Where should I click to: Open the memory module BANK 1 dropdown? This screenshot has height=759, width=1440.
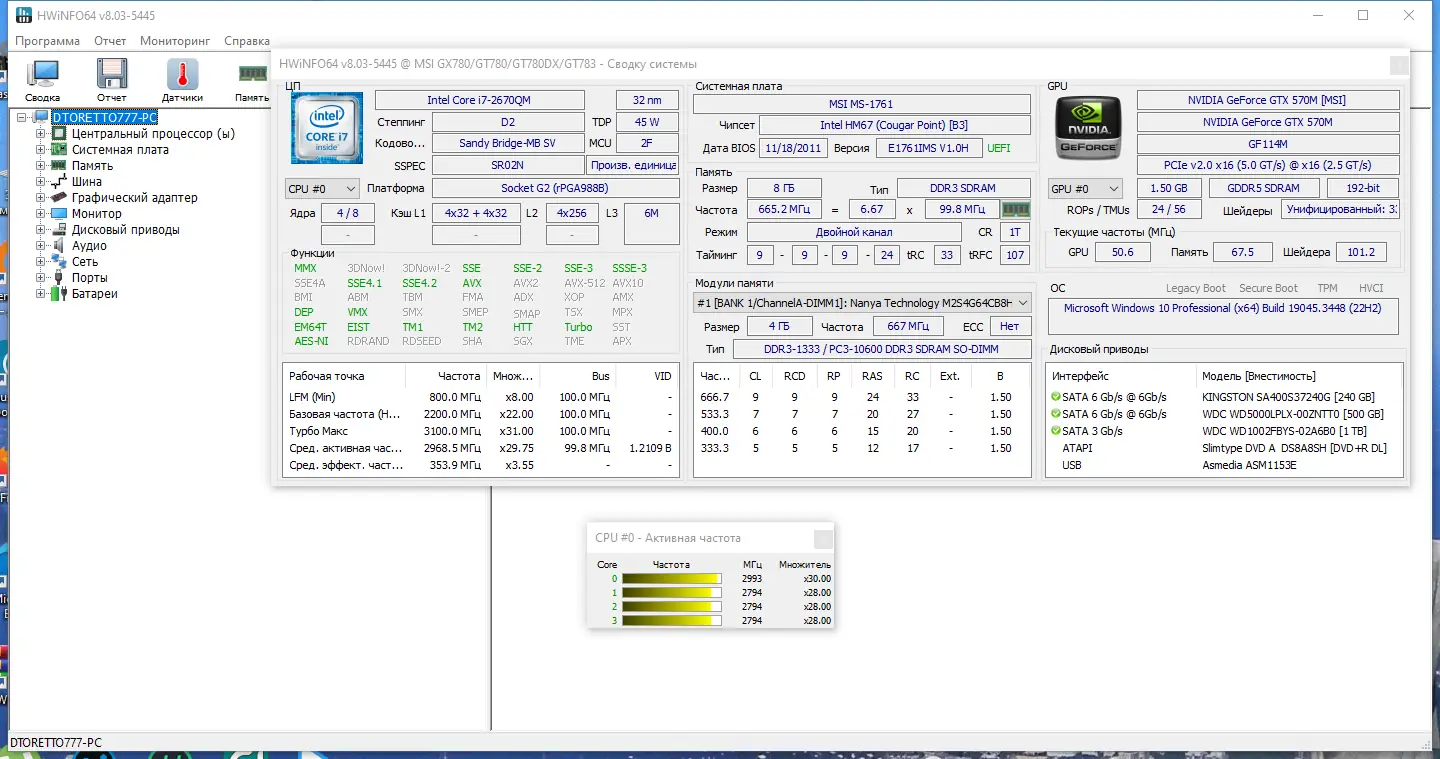pyautogui.click(x=862, y=303)
